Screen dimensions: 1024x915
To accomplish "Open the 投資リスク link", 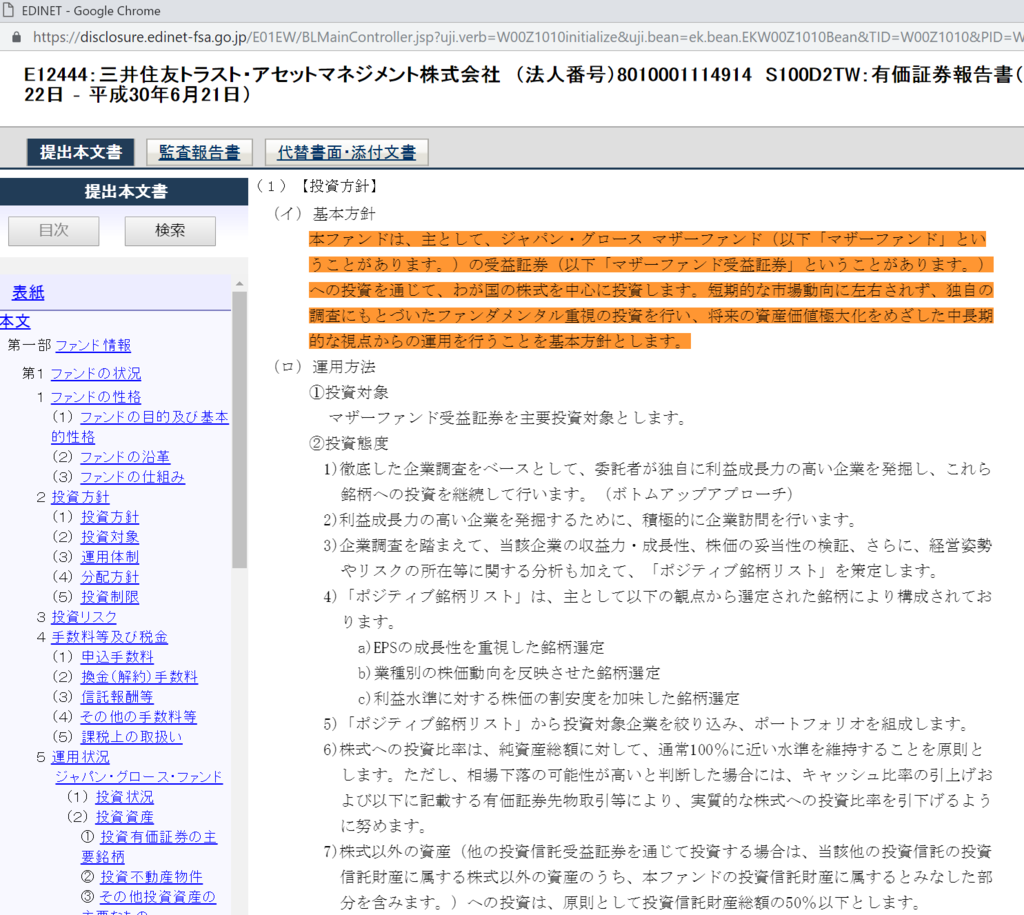I will pos(84,617).
